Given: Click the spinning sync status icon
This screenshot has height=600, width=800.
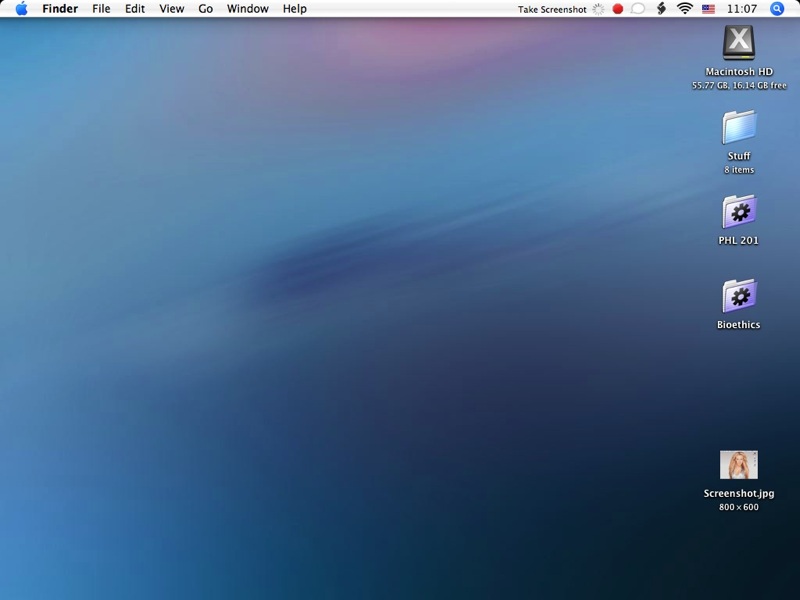Looking at the screenshot, I should 598,9.
